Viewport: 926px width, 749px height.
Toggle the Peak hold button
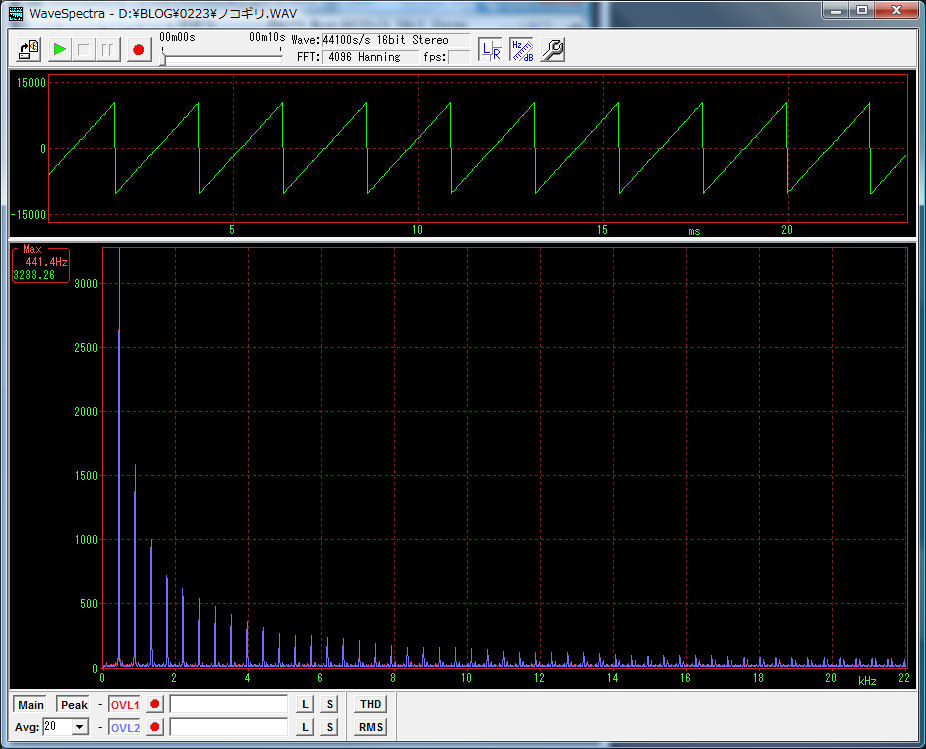(x=74, y=705)
